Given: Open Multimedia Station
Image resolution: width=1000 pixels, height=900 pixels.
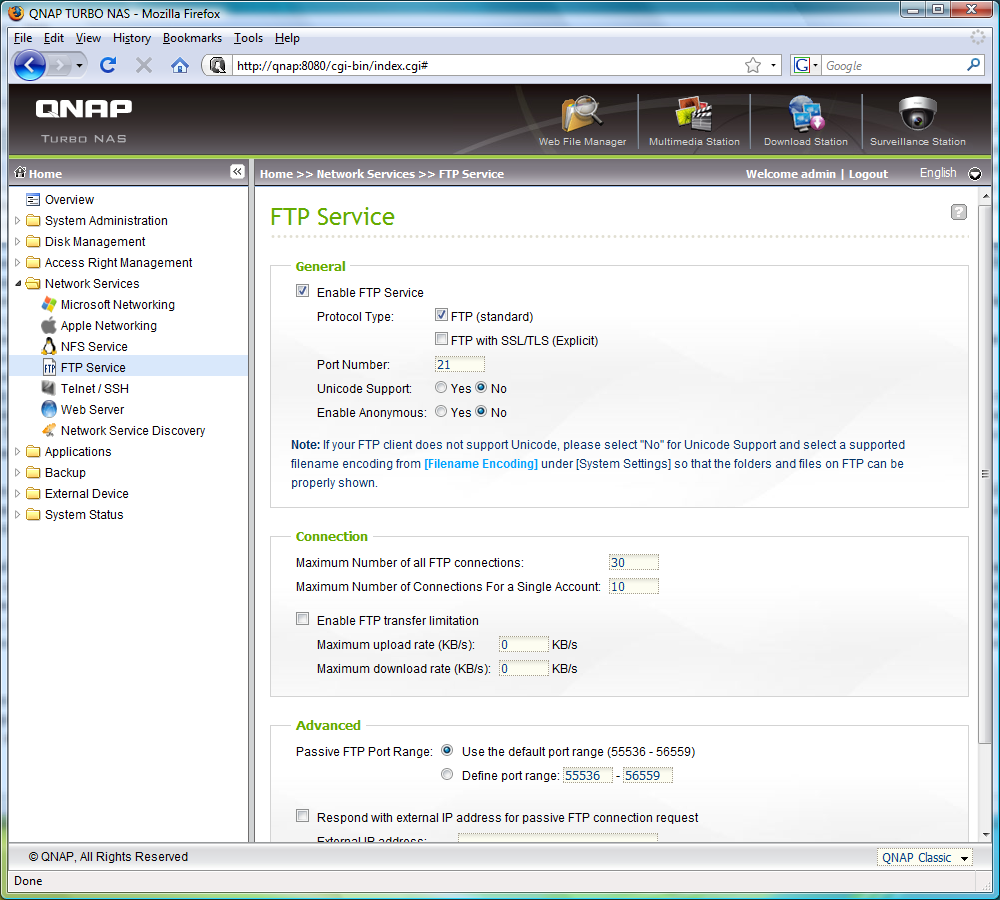Looking at the screenshot, I should click(x=694, y=121).
